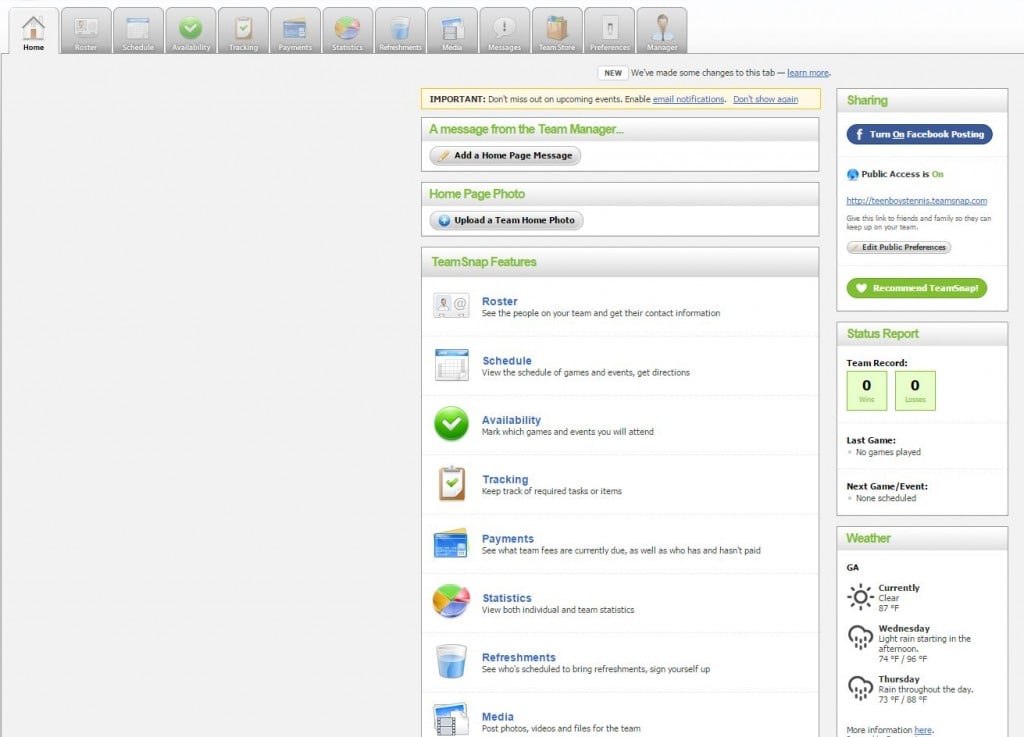The width and height of the screenshot is (1024, 737).
Task: Open the teenboystennis.teamsnap.com public link
Action: point(917,201)
